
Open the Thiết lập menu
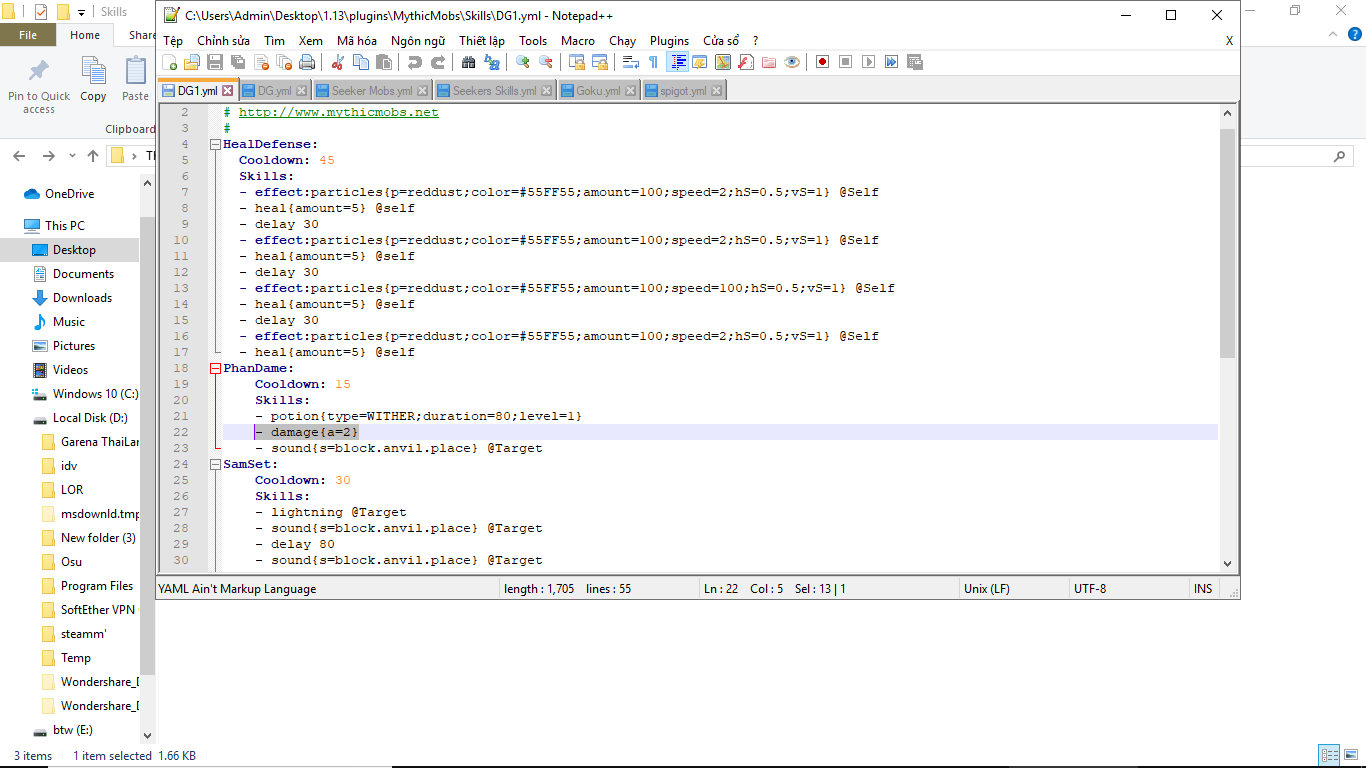(482, 41)
